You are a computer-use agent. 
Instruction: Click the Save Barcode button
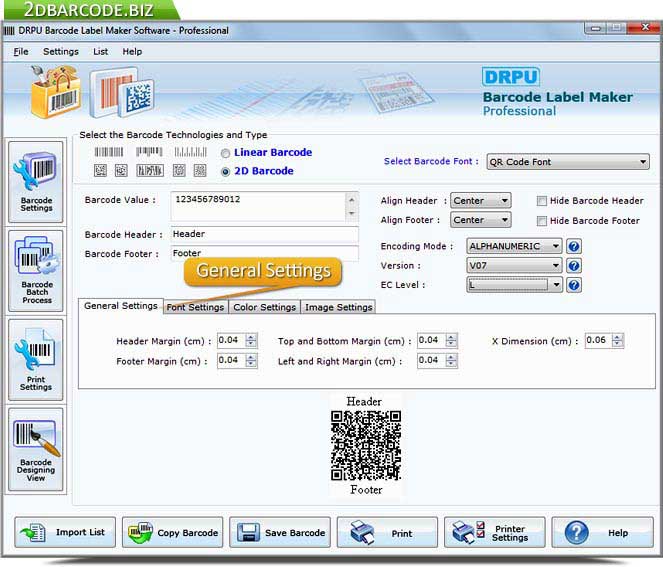280,532
